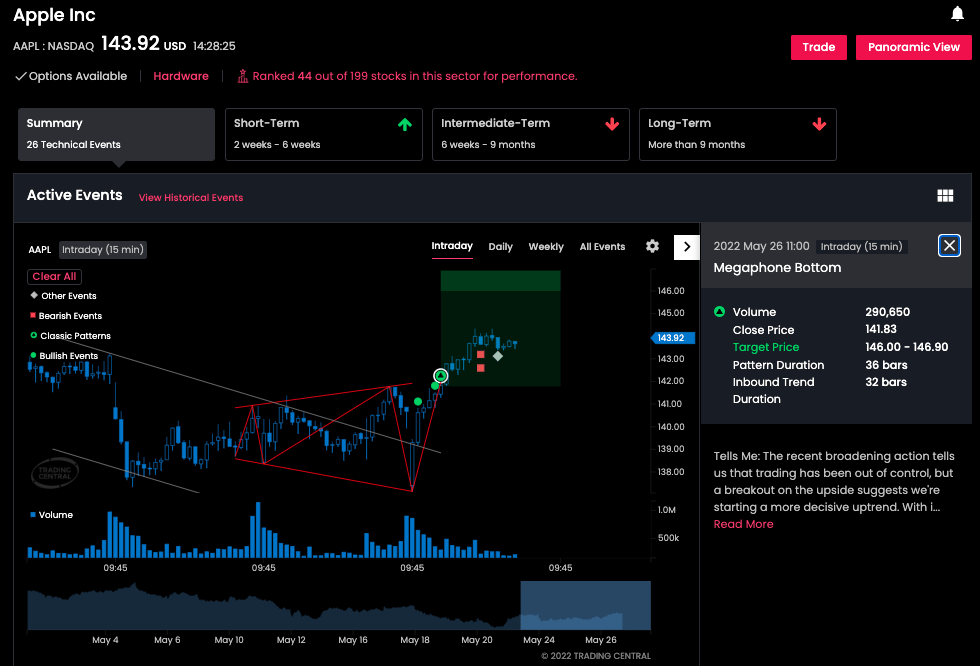This screenshot has width=980, height=666.
Task: Click the highlighted range selector in overview chart
Action: tap(585, 605)
